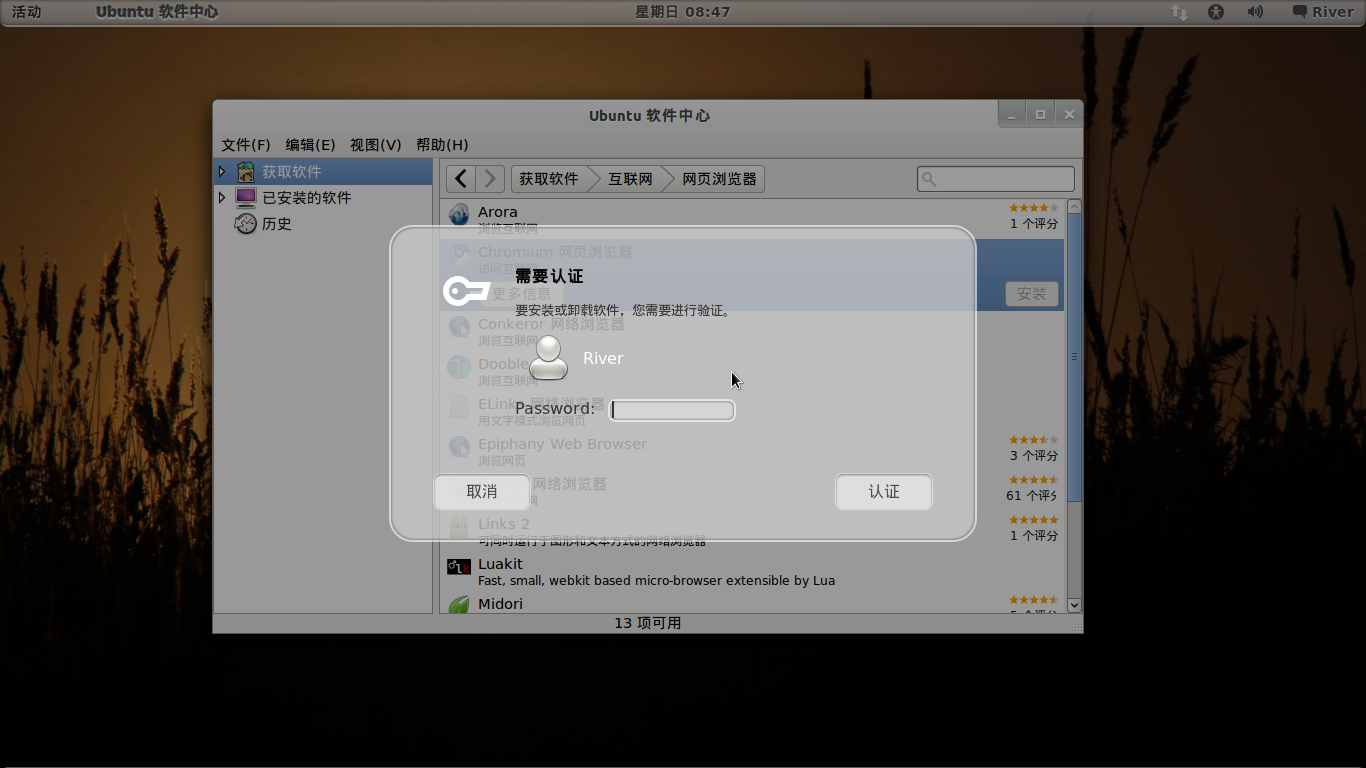The height and width of the screenshot is (768, 1366).
Task: Select the Midori browser entry
Action: pyautogui.click(x=752, y=603)
